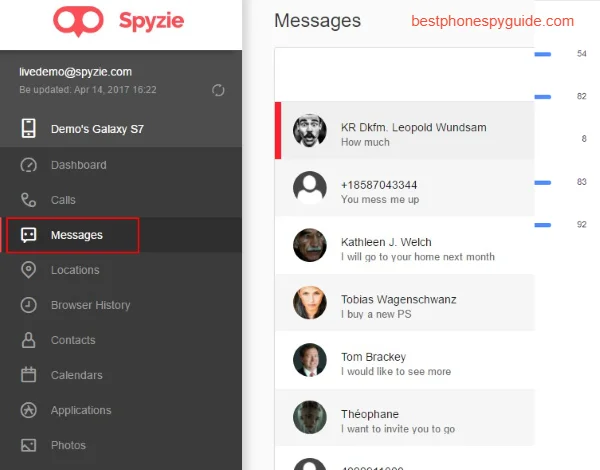The height and width of the screenshot is (470, 600).
Task: Click the Applications icon
Action: (29, 410)
